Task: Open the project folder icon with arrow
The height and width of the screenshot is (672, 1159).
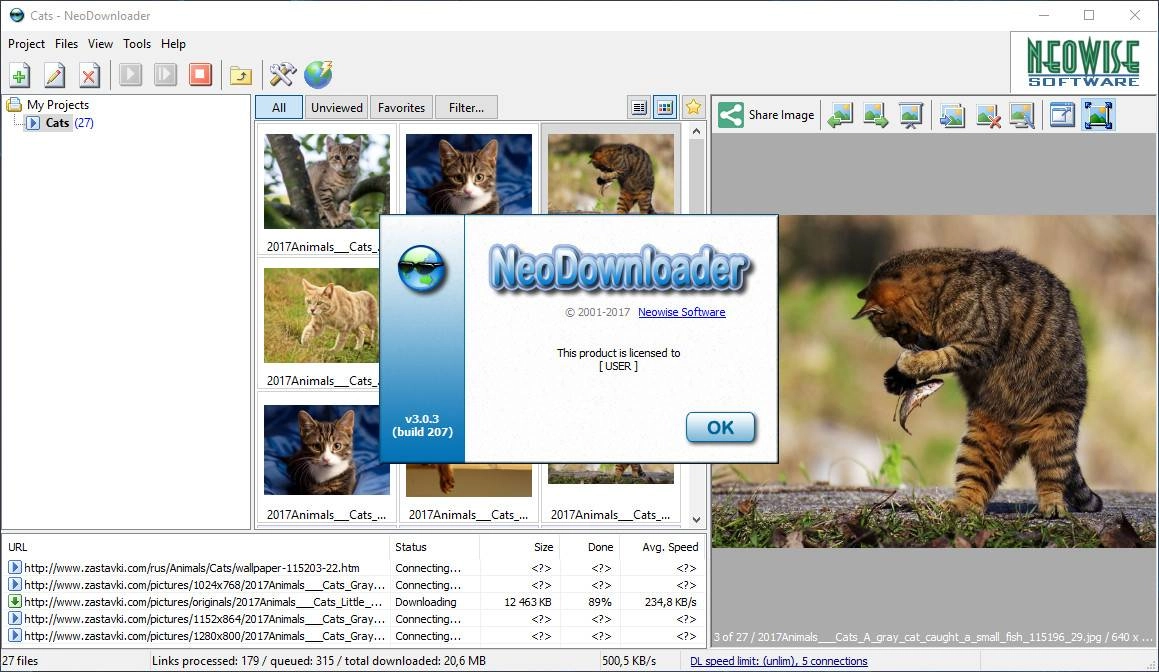Action: click(x=241, y=75)
